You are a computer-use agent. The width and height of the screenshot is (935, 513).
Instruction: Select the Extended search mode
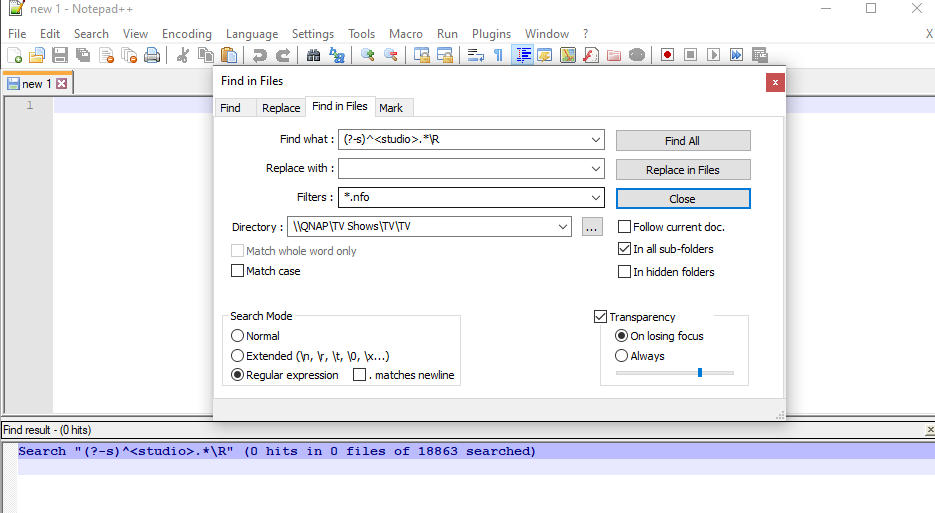[237, 356]
